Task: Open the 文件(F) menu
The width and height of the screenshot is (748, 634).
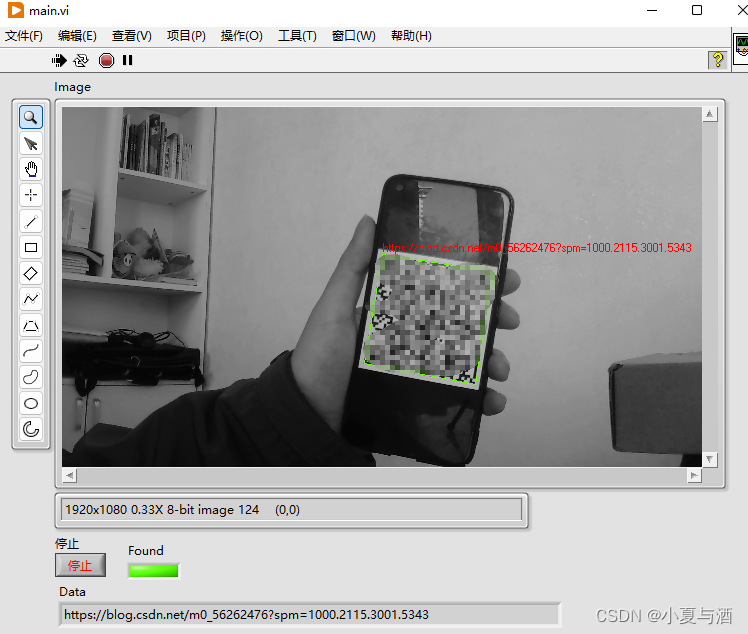Action: click(x=24, y=36)
